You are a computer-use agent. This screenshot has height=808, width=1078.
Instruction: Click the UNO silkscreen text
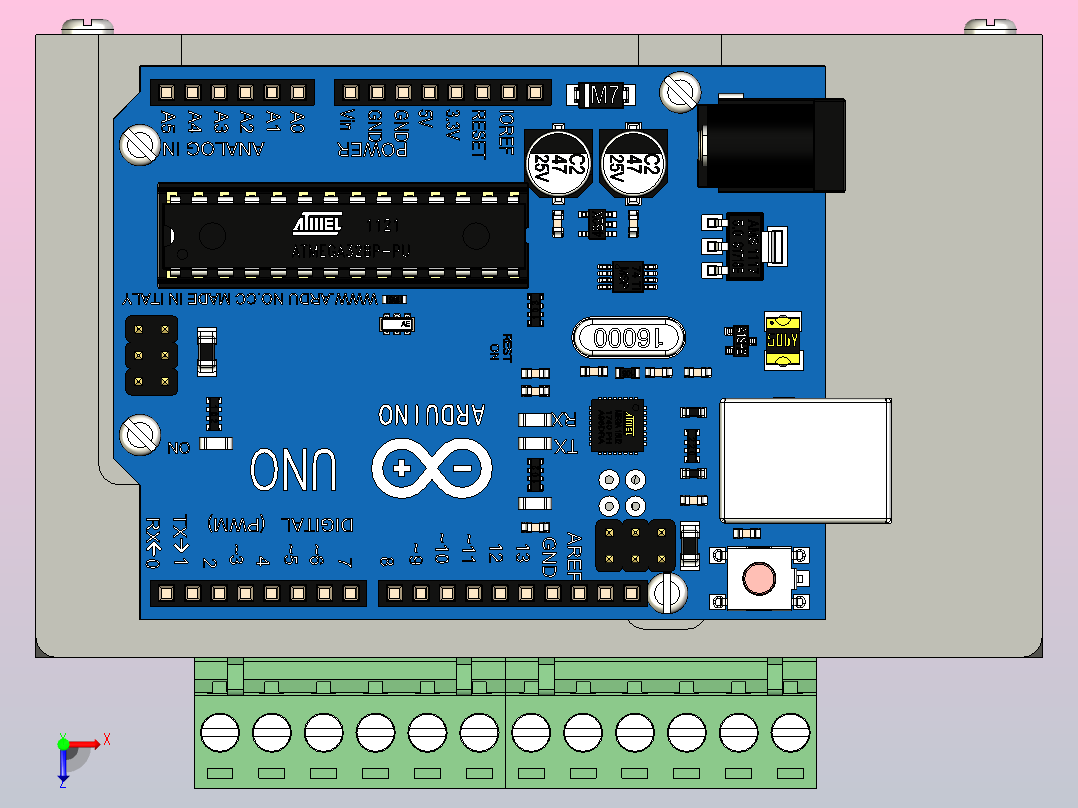coord(294,470)
